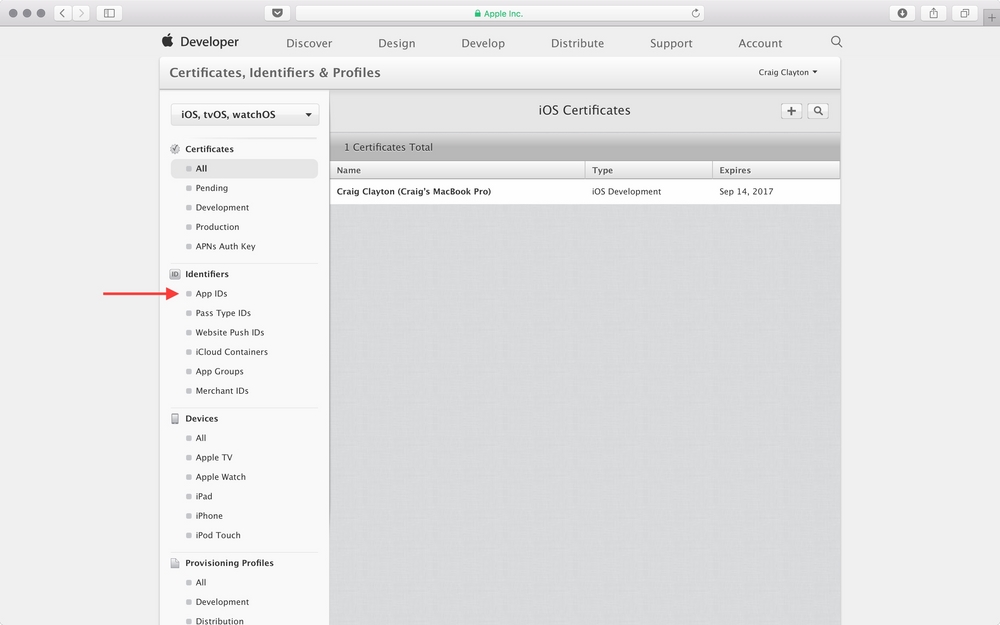Open Pass Type IDs
1000x625 pixels.
tap(223, 313)
